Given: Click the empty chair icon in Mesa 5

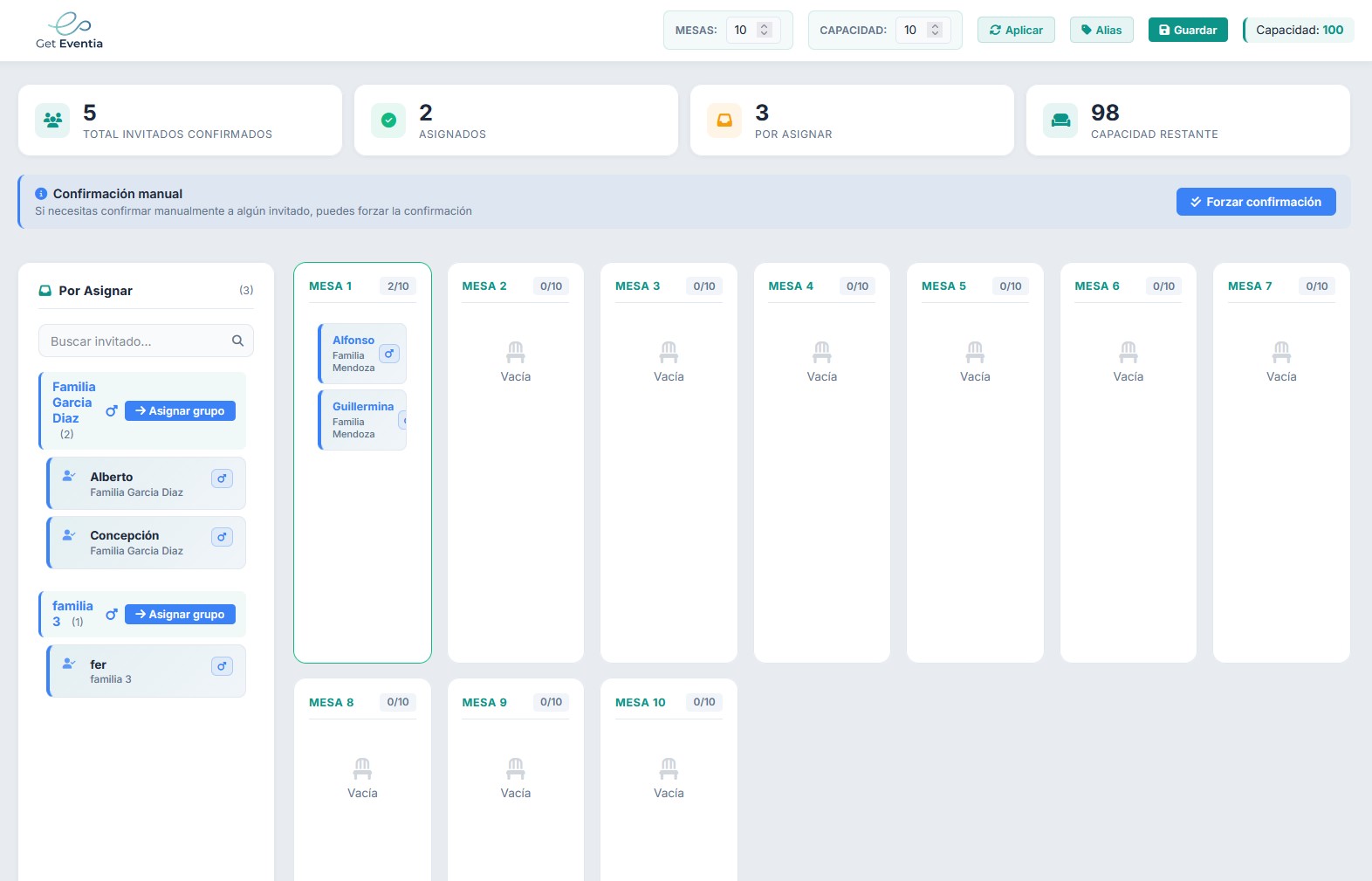Looking at the screenshot, I should click(x=975, y=352).
